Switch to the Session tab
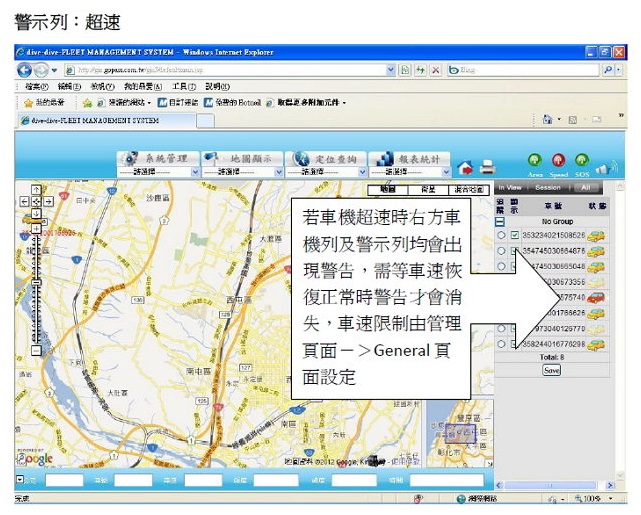Viewport: 641px width, 515px height. (548, 188)
